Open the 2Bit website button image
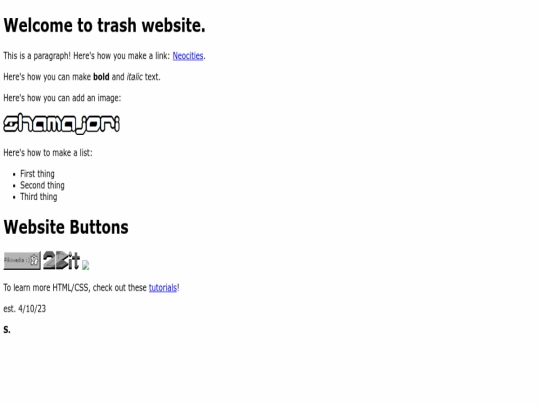 61,260
